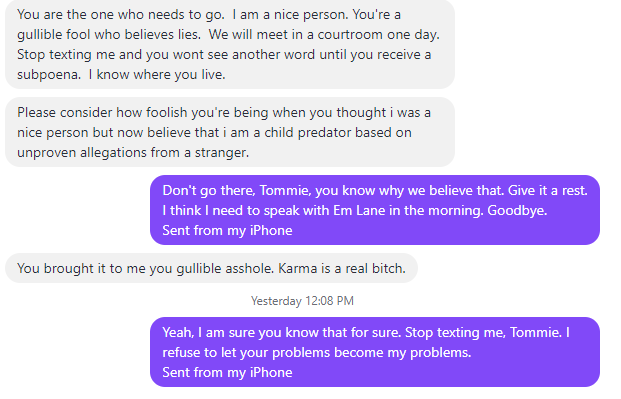Click the 'Yesterday 12:08 PM' timestamp

point(302,301)
